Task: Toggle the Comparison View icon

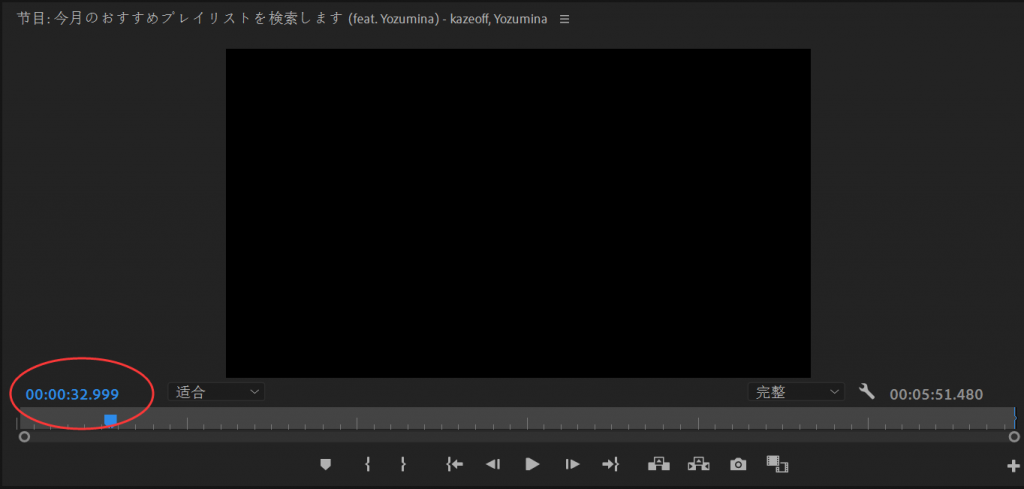Action: point(777,464)
